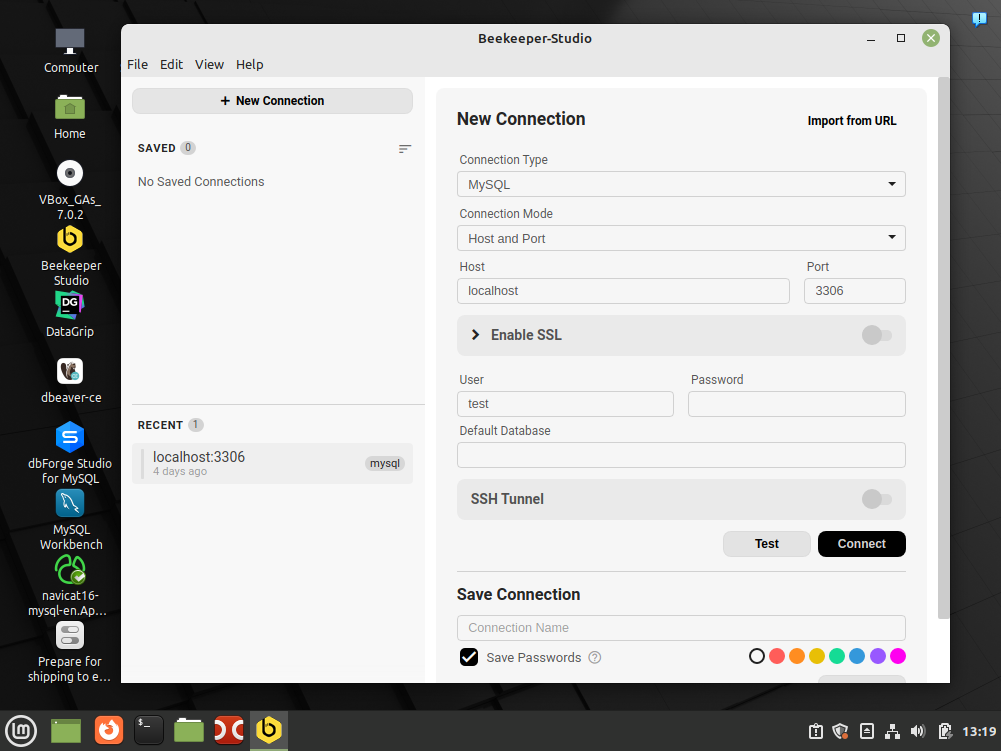The height and width of the screenshot is (751, 1001).
Task: Click the Save Passwords help icon
Action: point(594,658)
